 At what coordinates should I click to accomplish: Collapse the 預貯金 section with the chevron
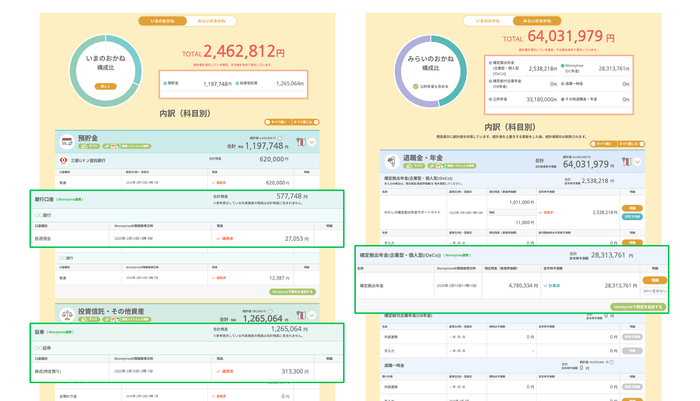pos(311,142)
